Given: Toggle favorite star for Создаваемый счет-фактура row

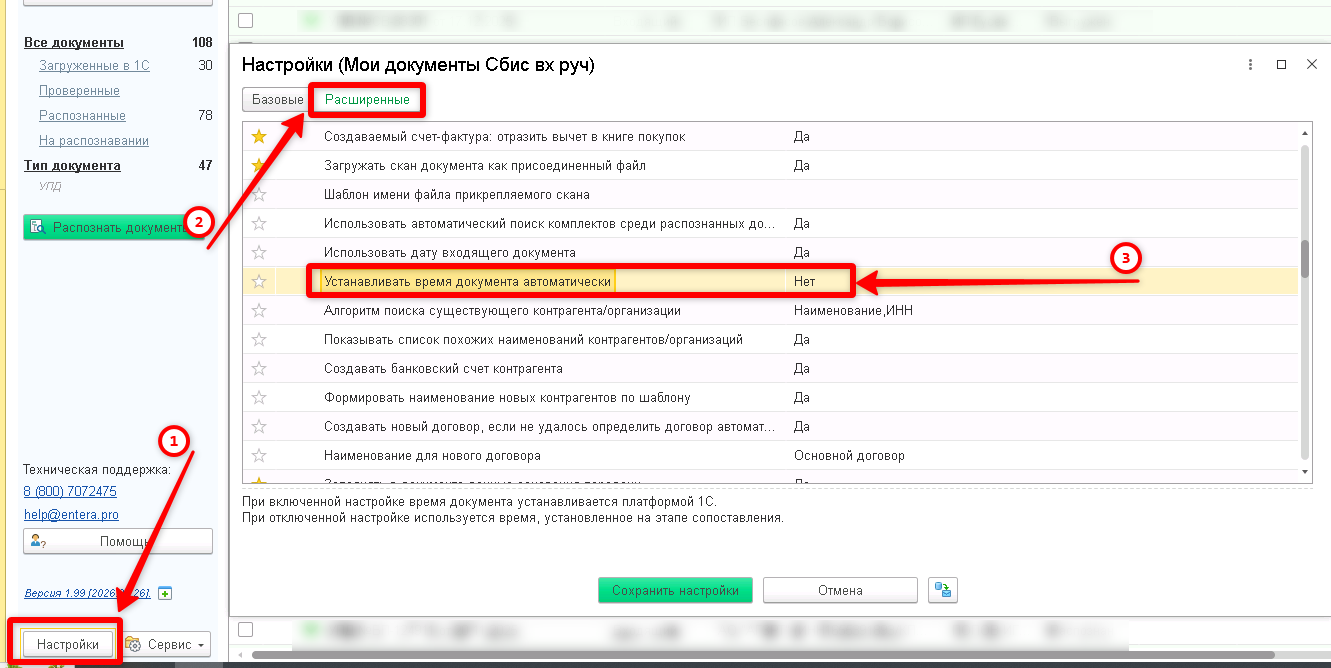Looking at the screenshot, I should tap(259, 136).
